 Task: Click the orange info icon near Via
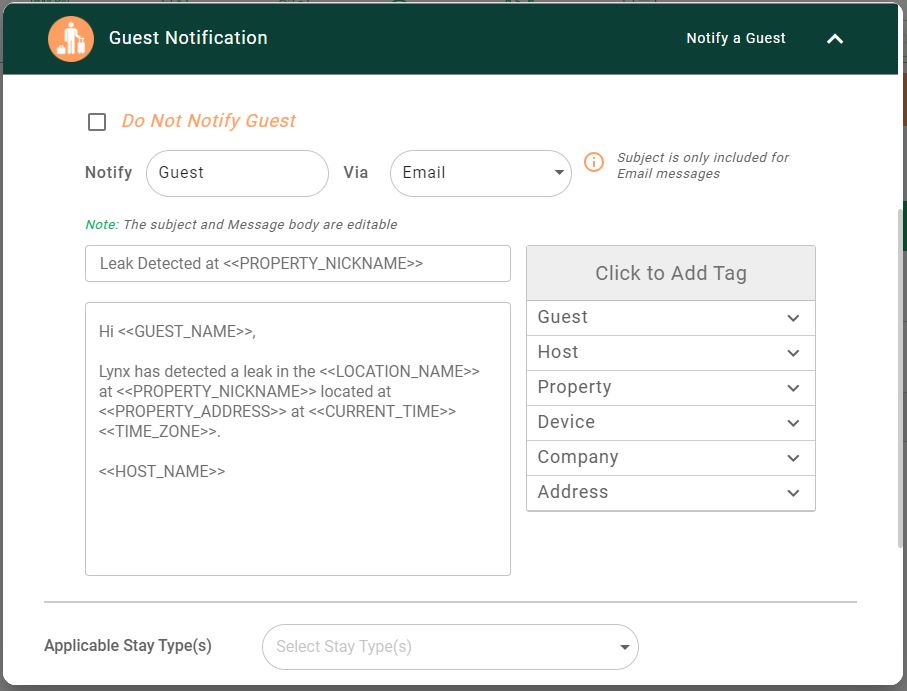[x=593, y=162]
